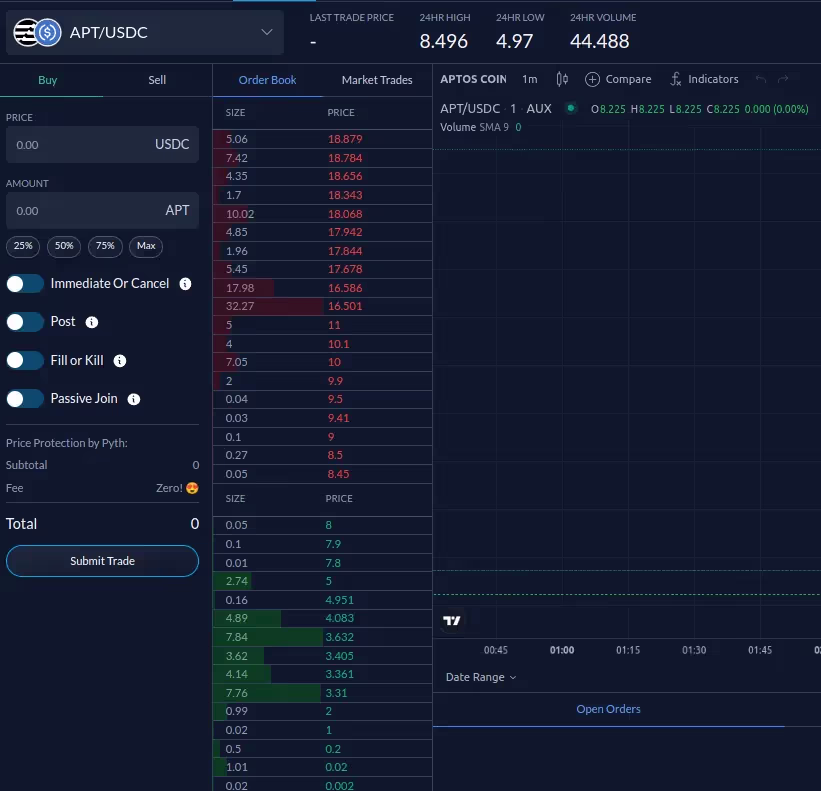Show info icon next to Passive Join
Screen dimensions: 821x791
click(x=134, y=399)
